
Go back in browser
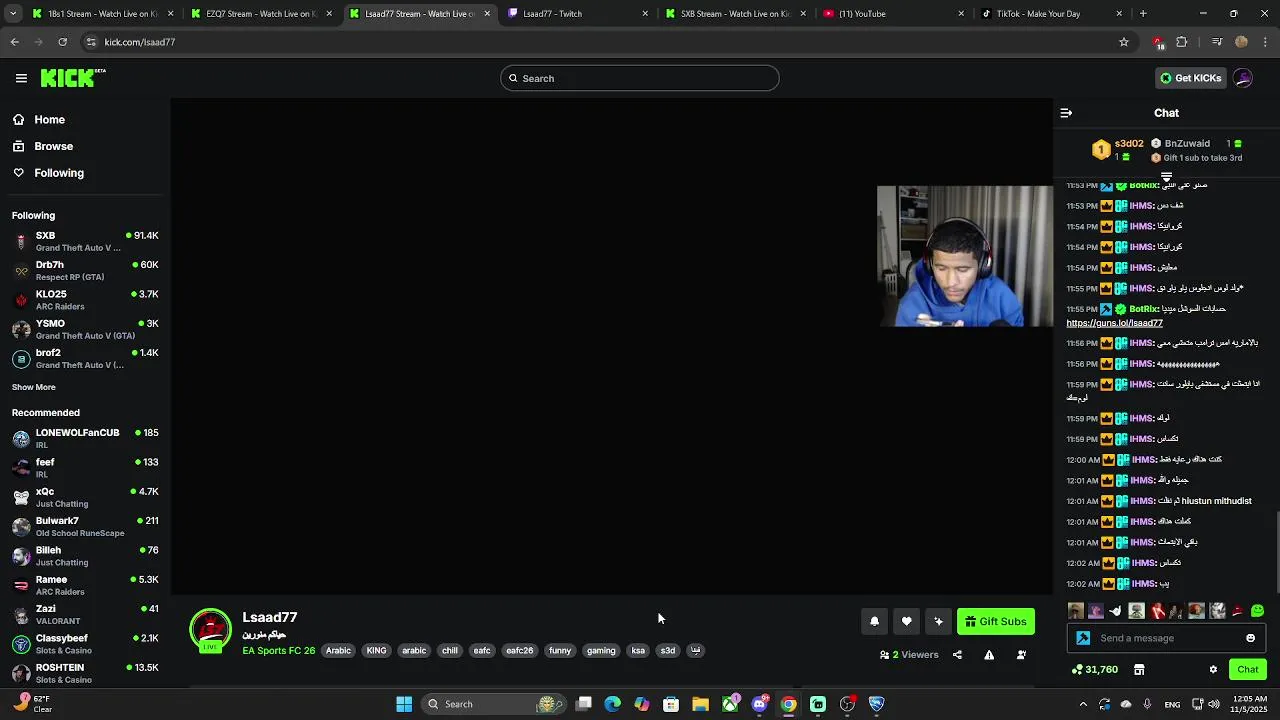[x=14, y=42]
